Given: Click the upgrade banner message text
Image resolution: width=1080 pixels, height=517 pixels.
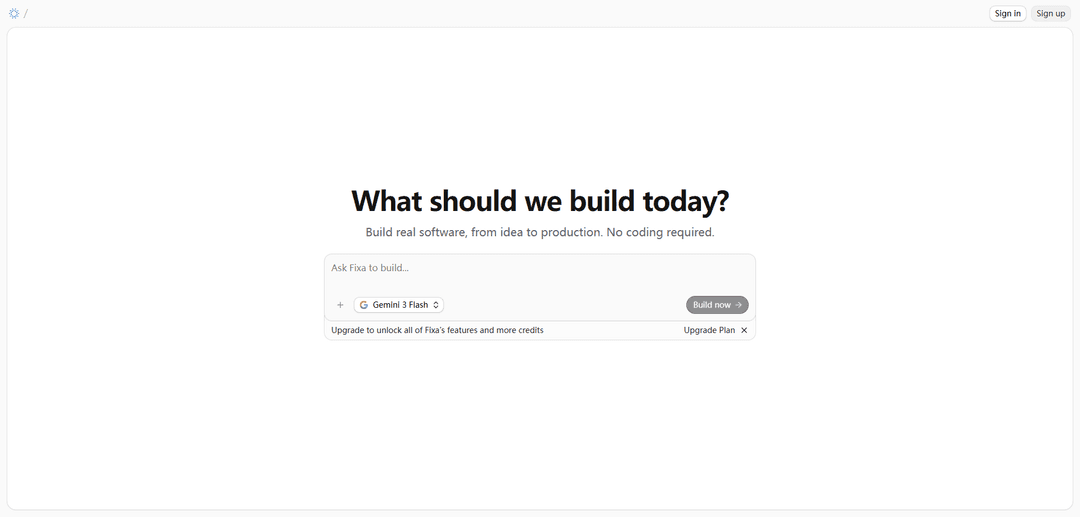Looking at the screenshot, I should 437,330.
